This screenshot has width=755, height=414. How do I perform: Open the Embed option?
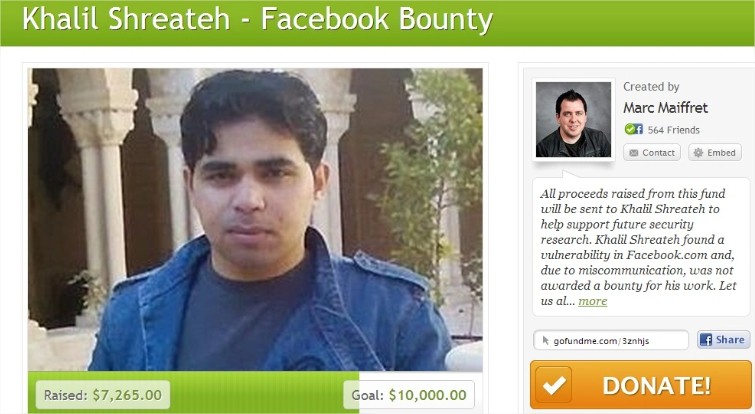(x=715, y=153)
